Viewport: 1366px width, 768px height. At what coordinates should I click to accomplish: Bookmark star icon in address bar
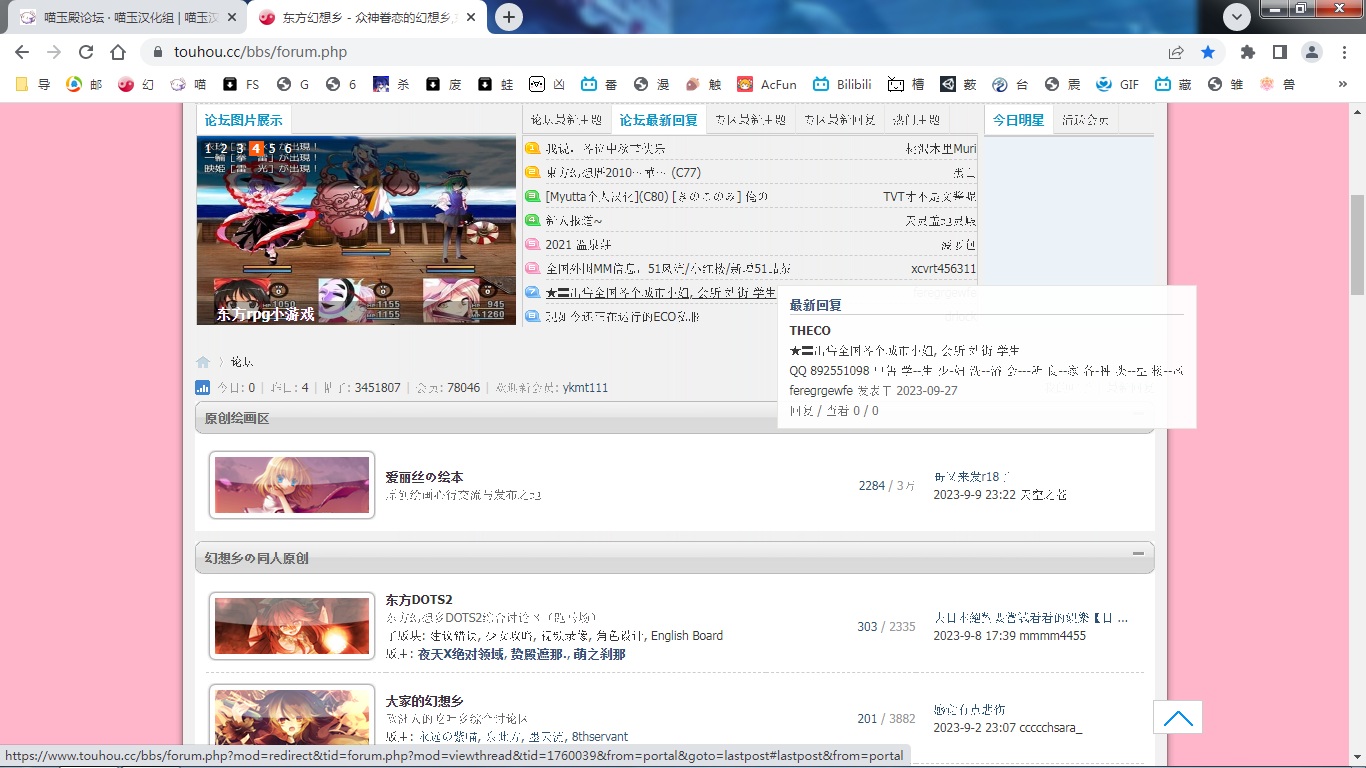pos(1208,52)
